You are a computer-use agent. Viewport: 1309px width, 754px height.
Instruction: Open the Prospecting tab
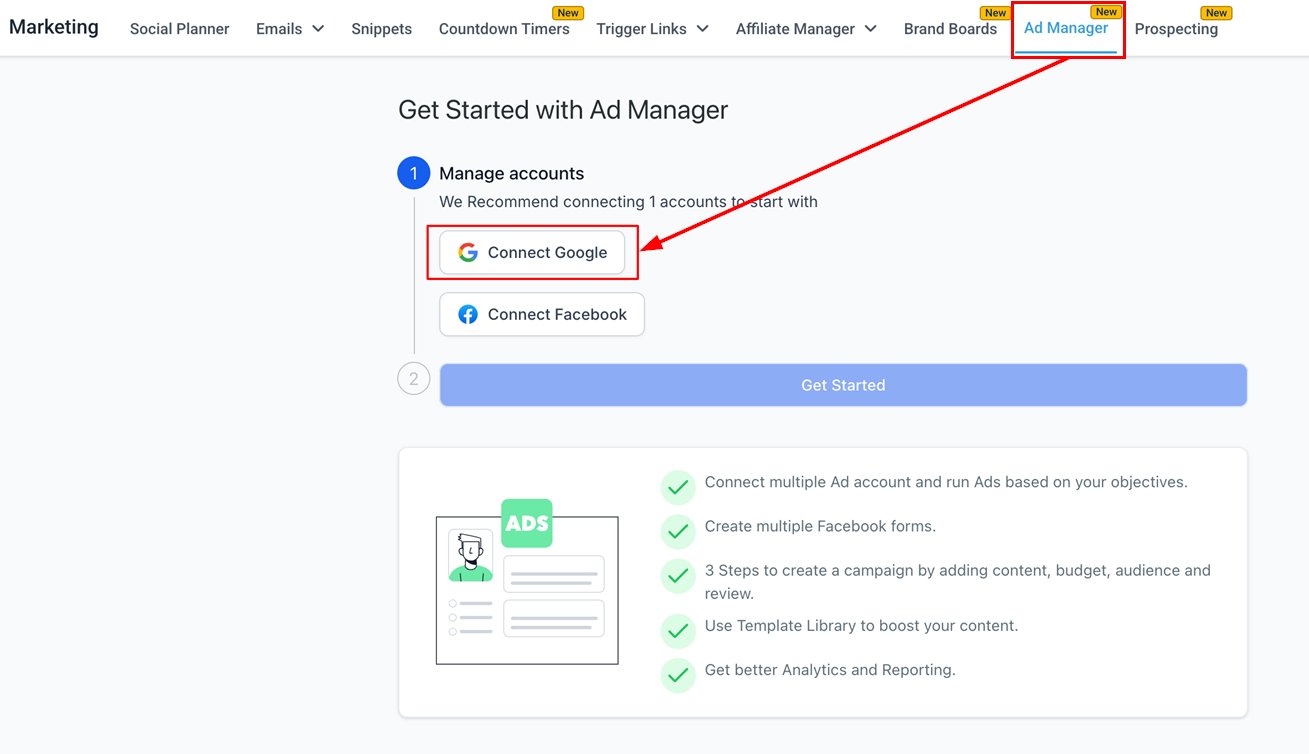1176,29
